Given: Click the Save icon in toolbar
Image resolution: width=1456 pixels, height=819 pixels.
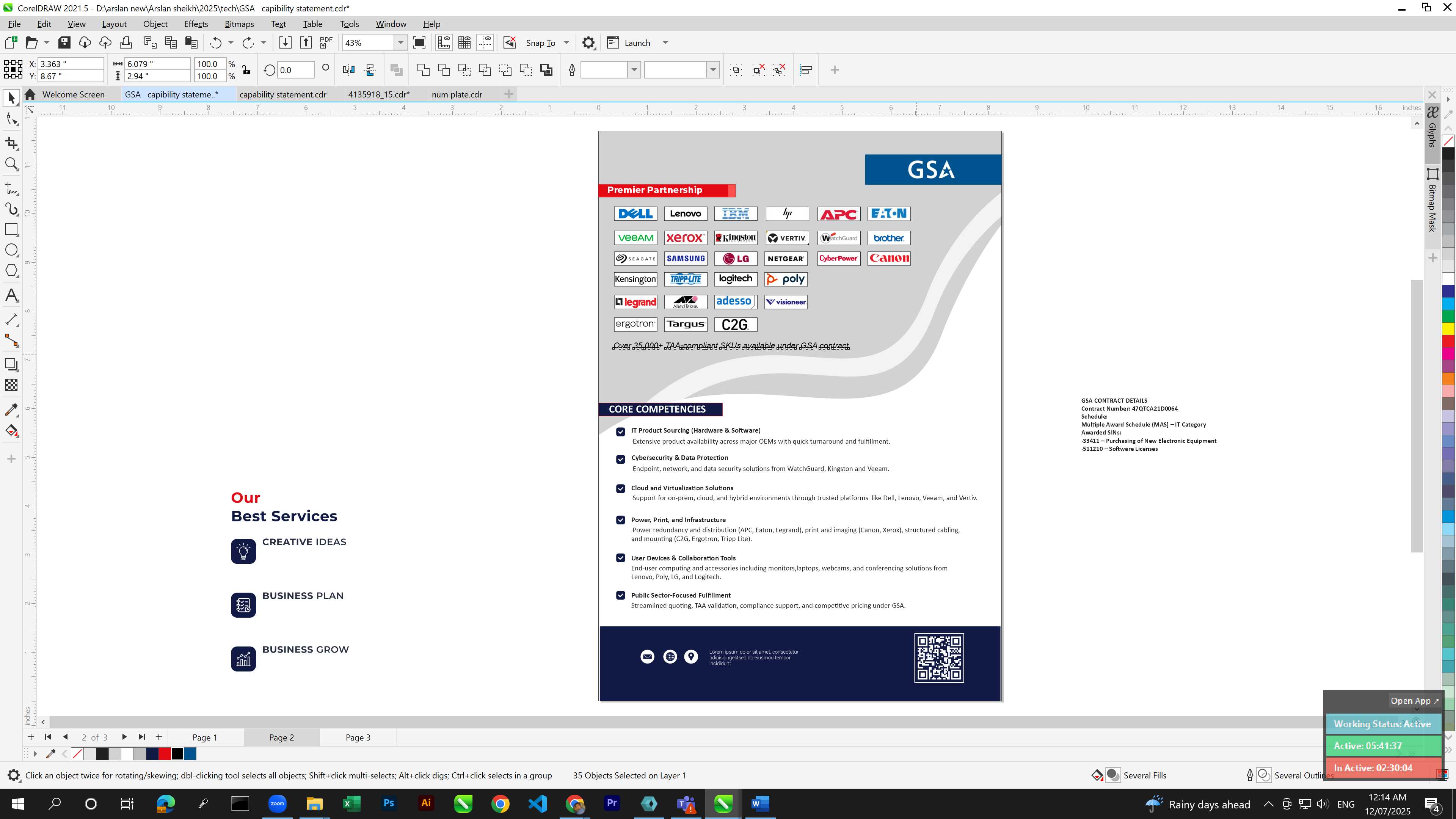Looking at the screenshot, I should [64, 42].
